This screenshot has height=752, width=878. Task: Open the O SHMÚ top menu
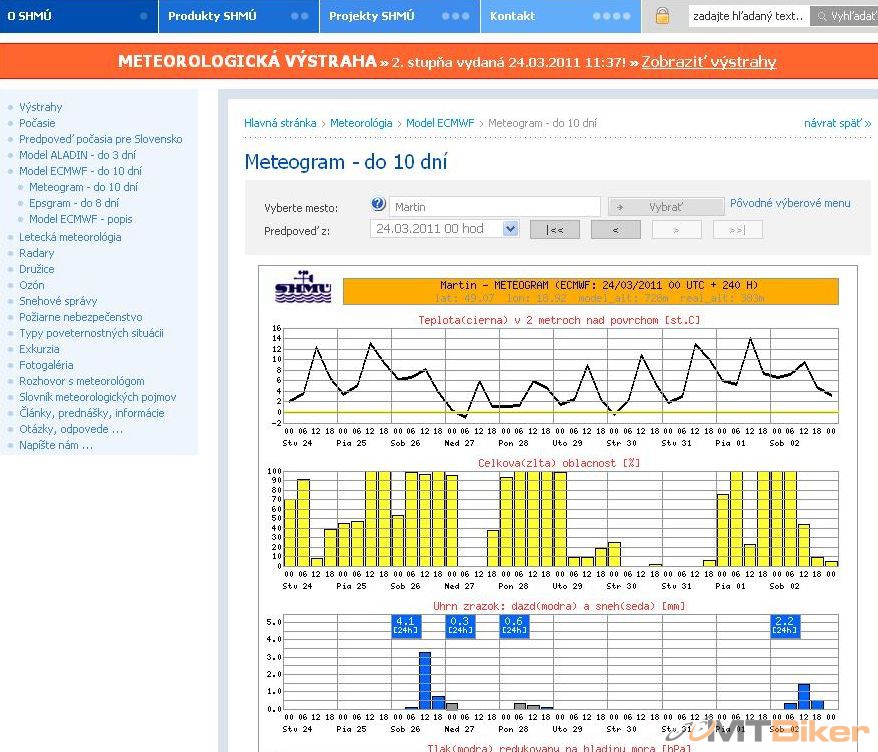pyautogui.click(x=30, y=16)
